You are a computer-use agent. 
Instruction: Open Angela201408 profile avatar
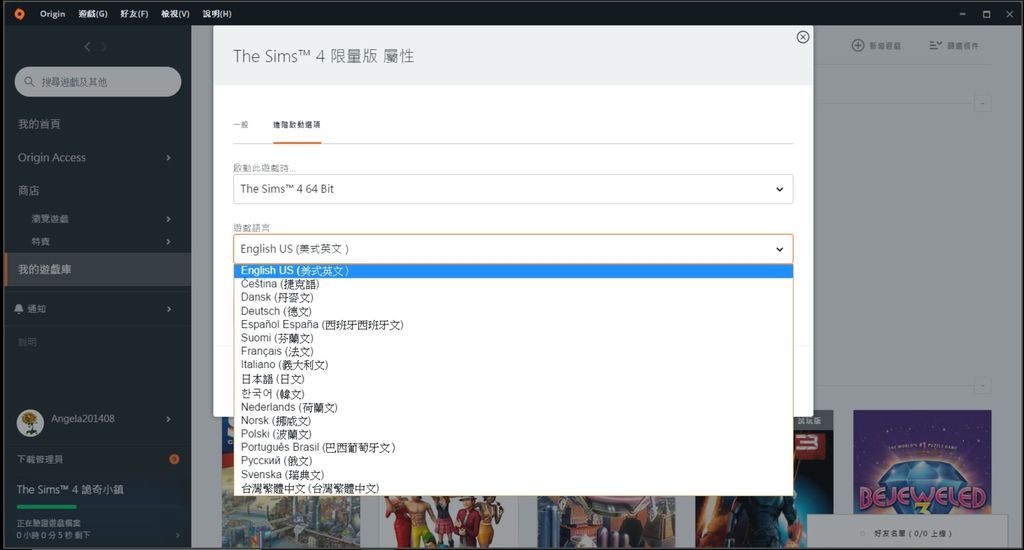click(x=30, y=423)
